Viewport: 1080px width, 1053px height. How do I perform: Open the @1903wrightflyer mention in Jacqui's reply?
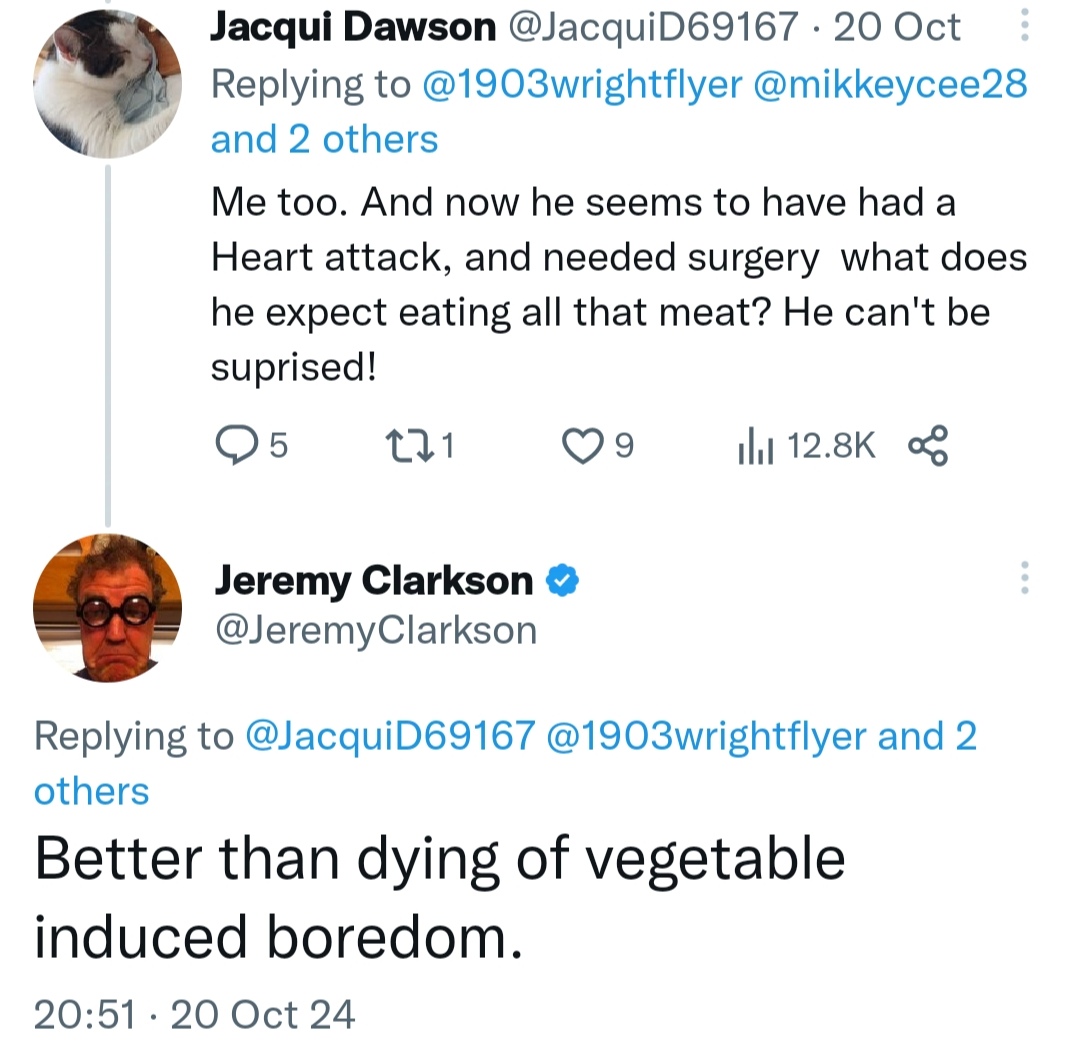pos(585,84)
